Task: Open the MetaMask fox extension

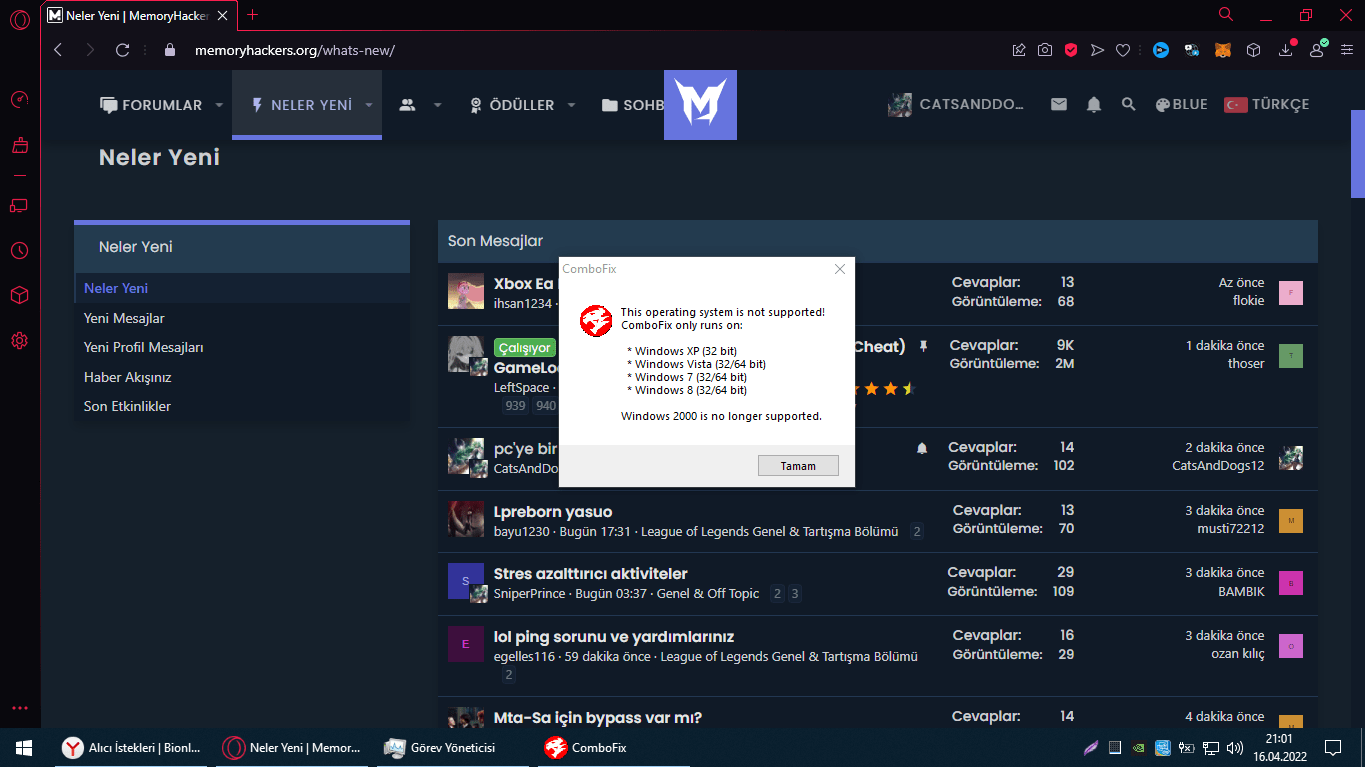Action: coord(1222,50)
